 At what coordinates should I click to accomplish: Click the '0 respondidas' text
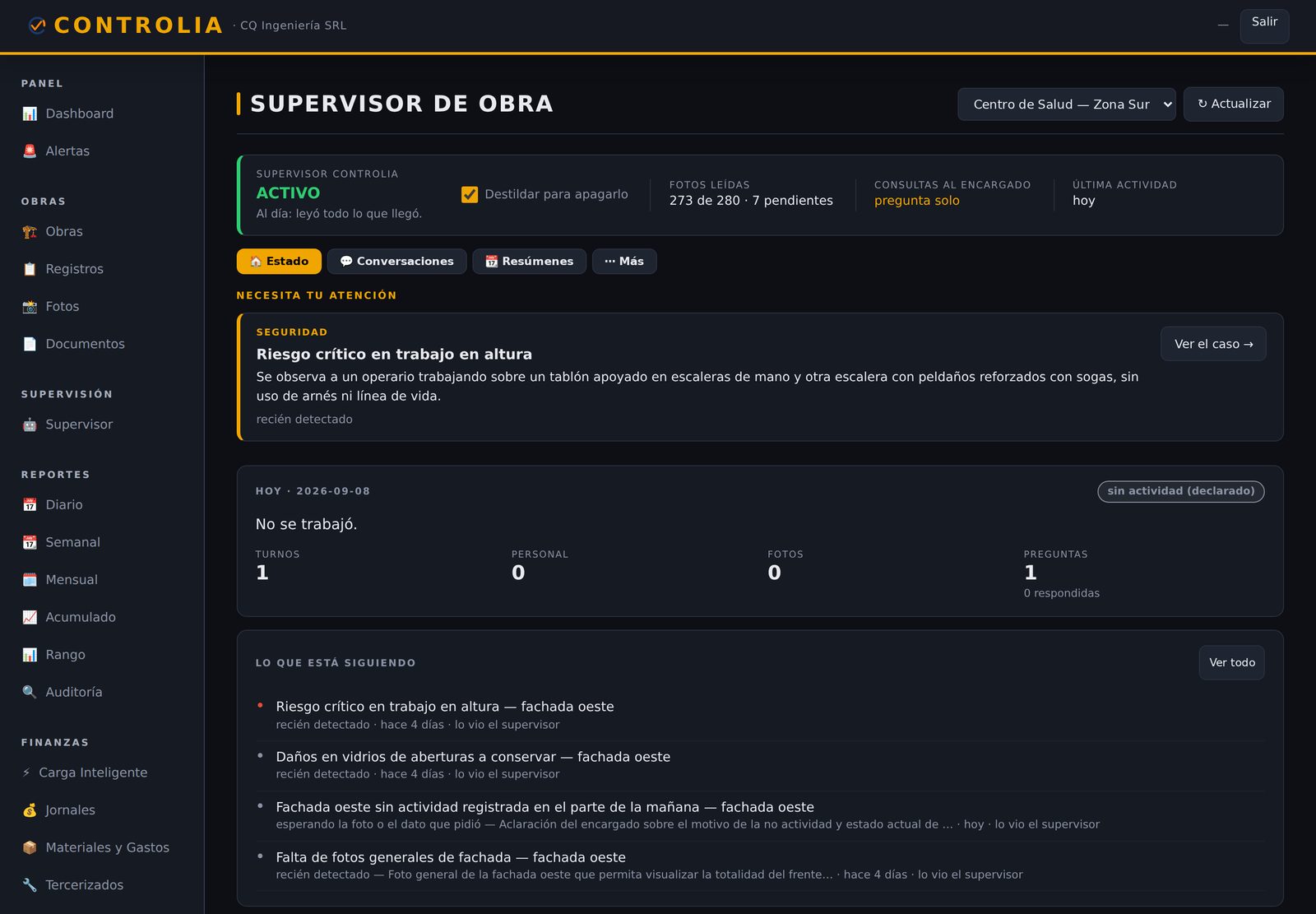[x=1061, y=593]
